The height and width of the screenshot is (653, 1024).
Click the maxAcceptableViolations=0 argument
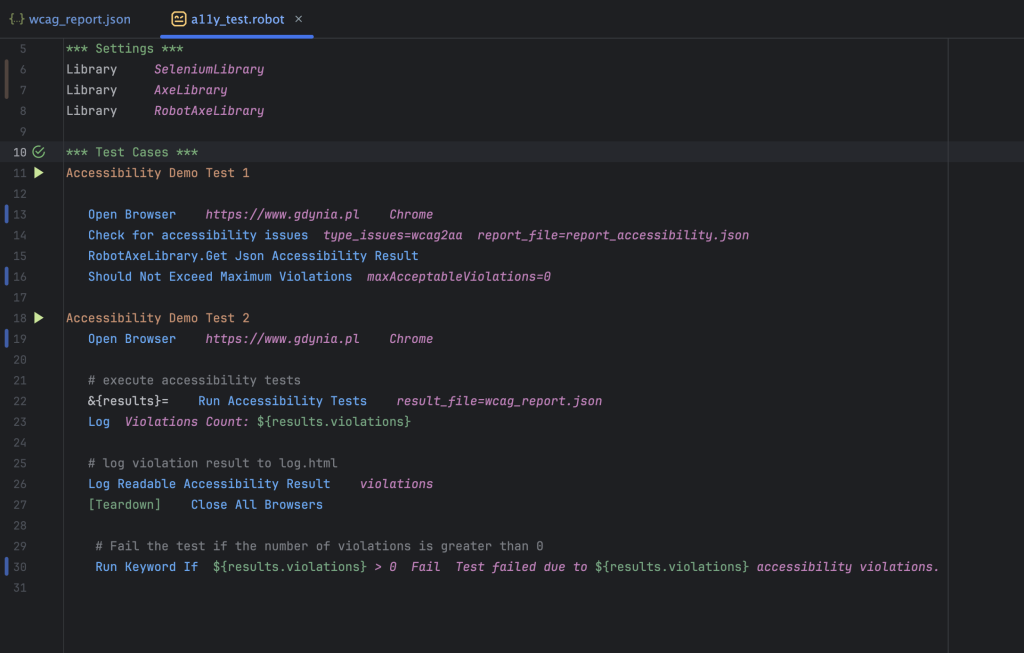[x=458, y=277]
